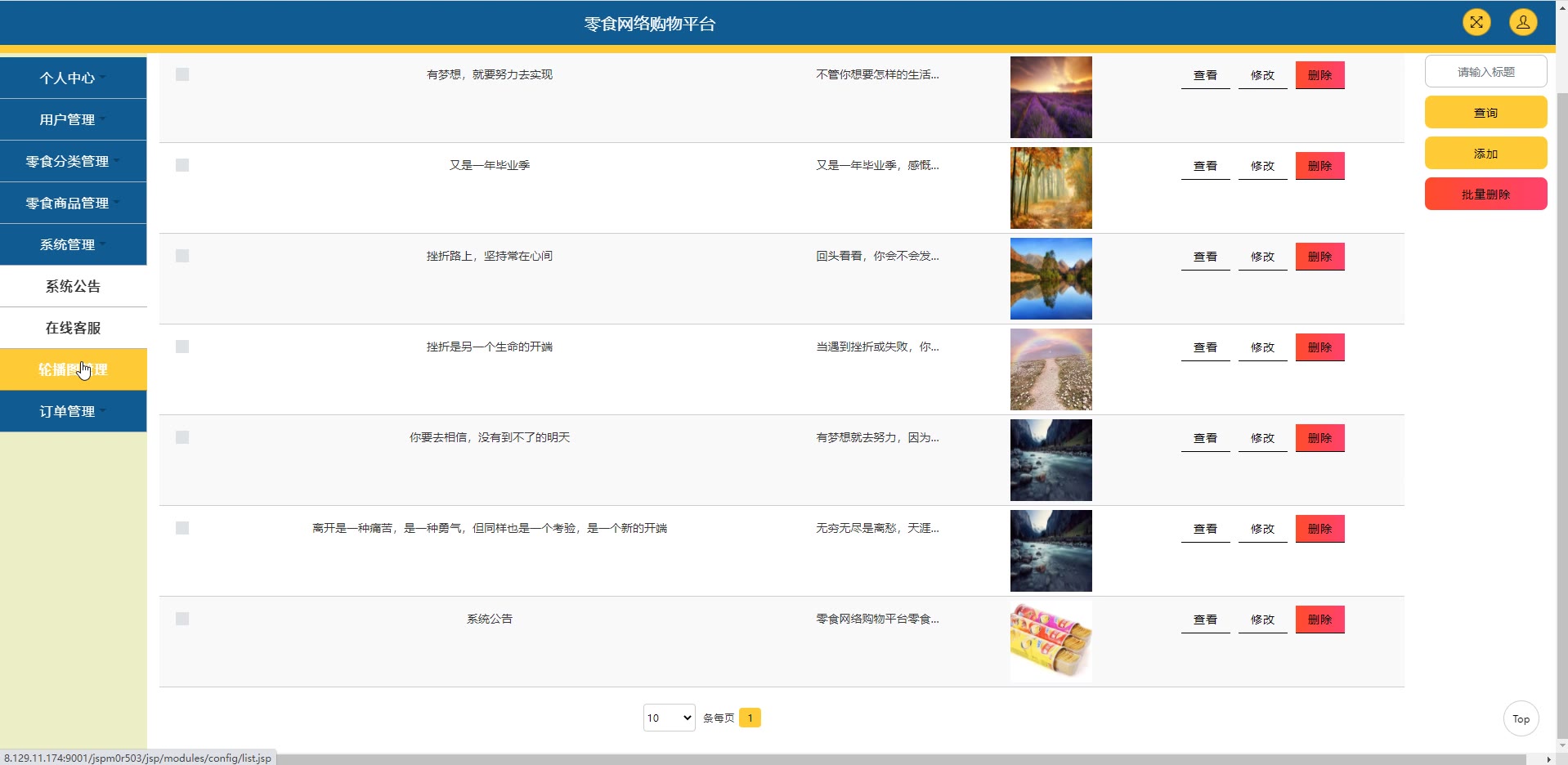Click the 查询 search button
The image size is (1568, 765).
(1485, 113)
